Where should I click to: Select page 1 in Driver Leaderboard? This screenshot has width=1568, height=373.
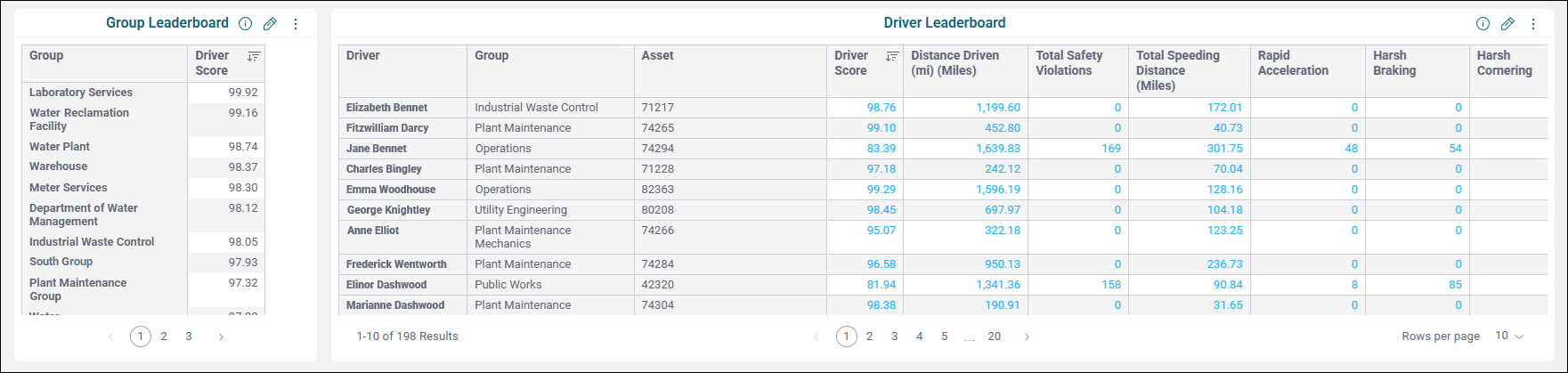[x=847, y=337]
